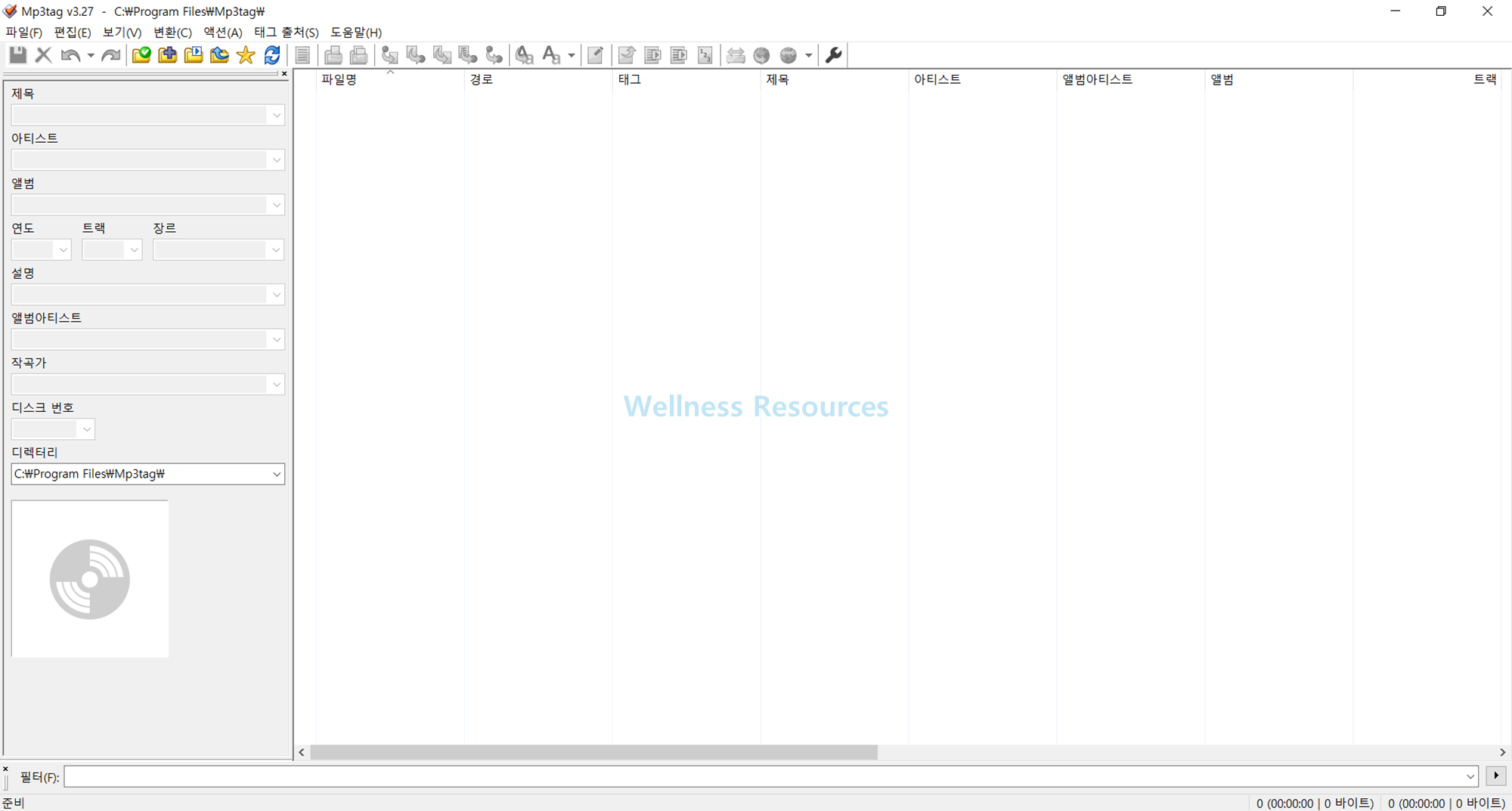The width and height of the screenshot is (1512, 811).
Task: Click the horizontal scrollbar thumb in file list
Action: coord(593,752)
